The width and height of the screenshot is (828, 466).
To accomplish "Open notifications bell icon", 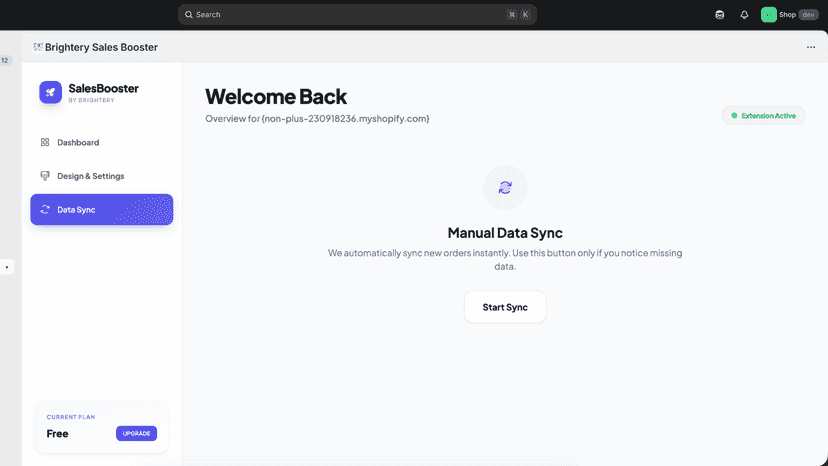I will tap(744, 15).
